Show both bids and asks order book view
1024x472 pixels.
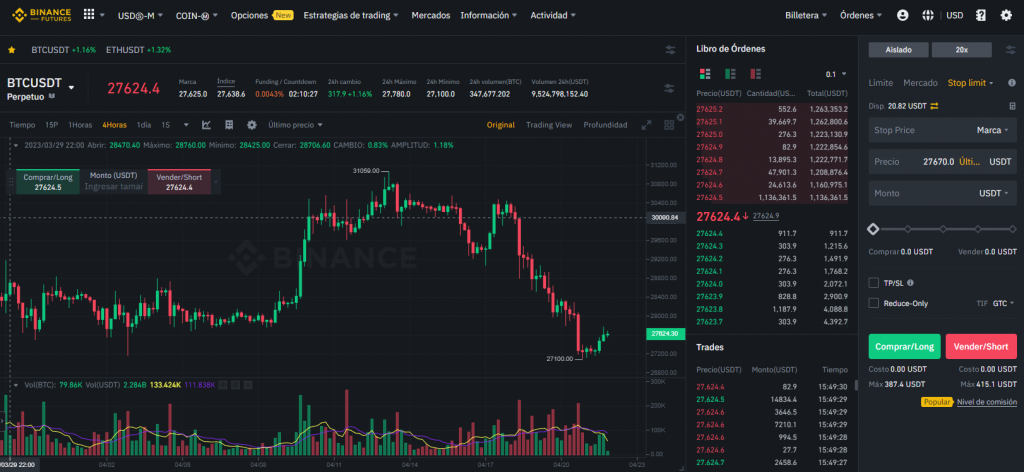click(705, 74)
